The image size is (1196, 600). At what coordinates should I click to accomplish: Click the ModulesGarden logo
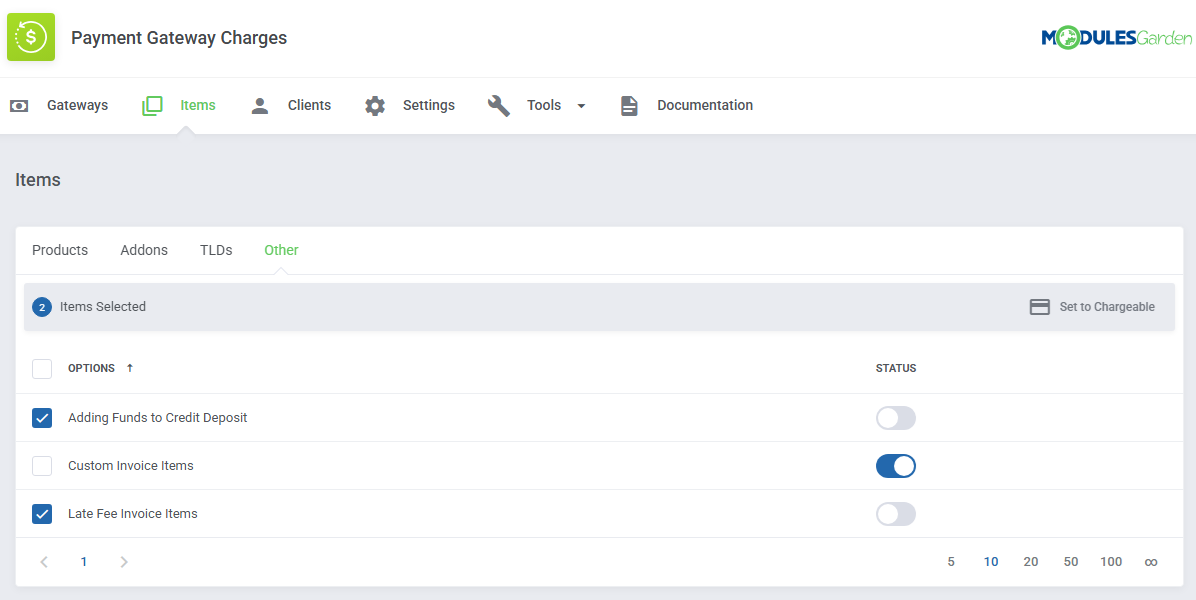tap(1116, 38)
